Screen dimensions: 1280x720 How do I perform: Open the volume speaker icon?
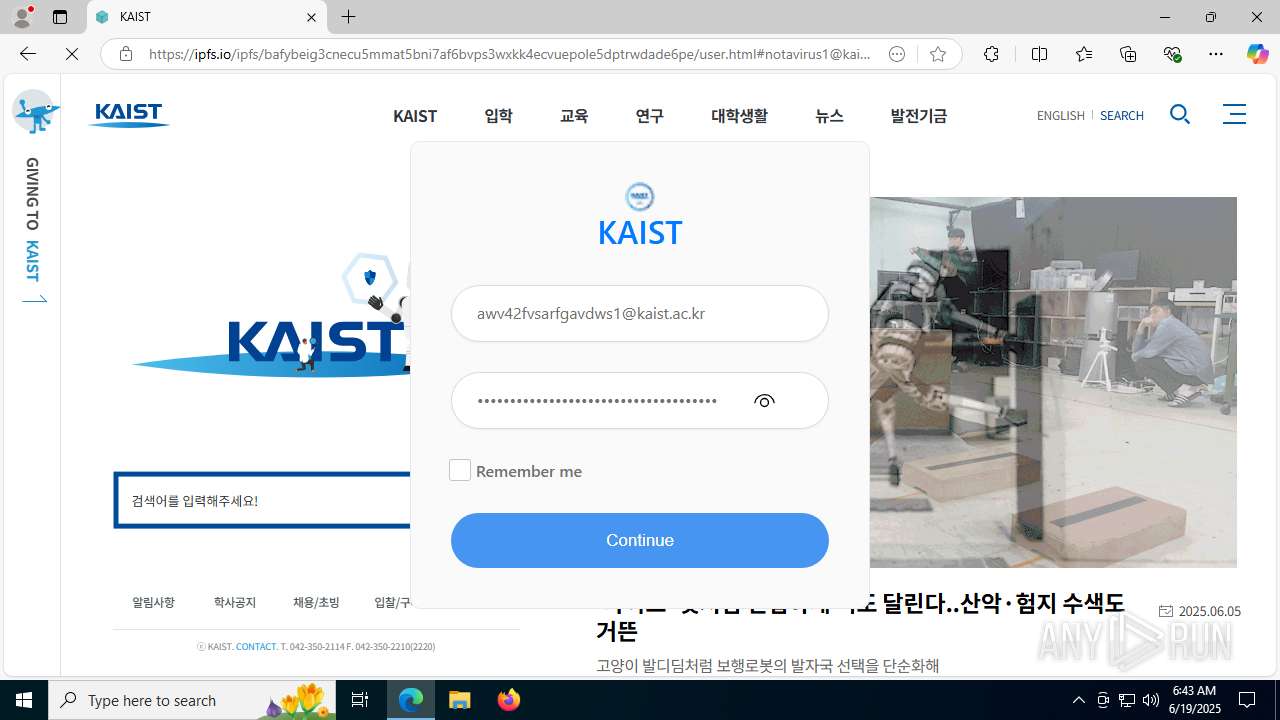(x=1151, y=700)
